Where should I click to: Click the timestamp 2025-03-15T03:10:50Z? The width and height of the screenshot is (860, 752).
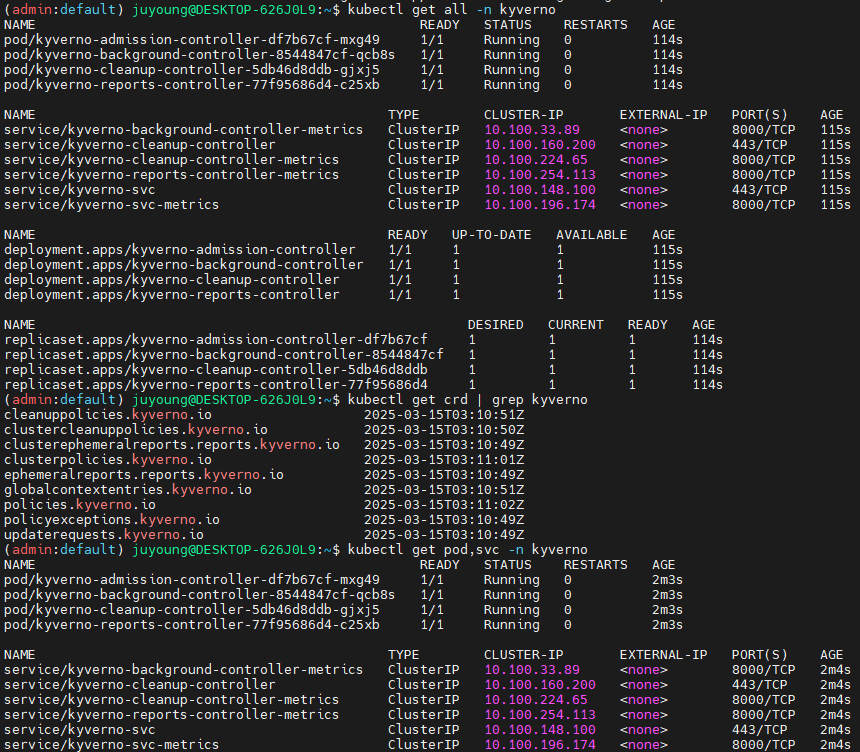tap(444, 429)
